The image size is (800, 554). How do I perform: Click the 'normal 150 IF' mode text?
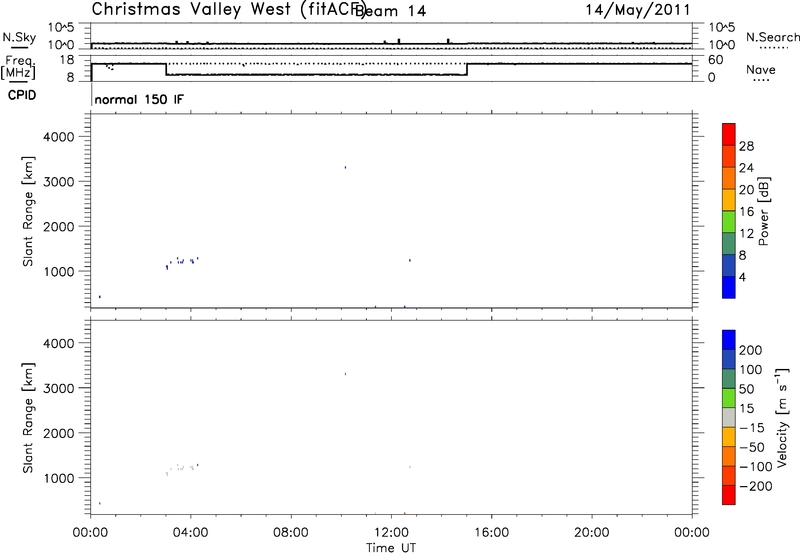tap(139, 99)
